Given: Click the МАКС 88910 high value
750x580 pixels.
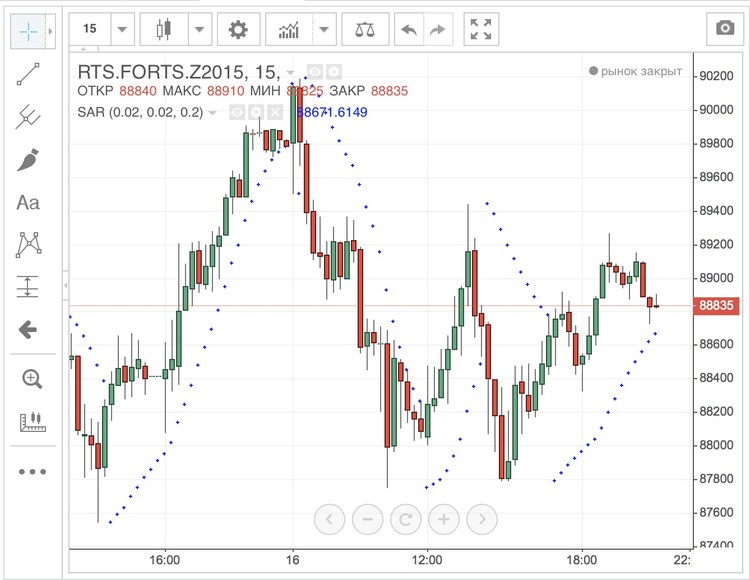Looking at the screenshot, I should pos(203,91).
